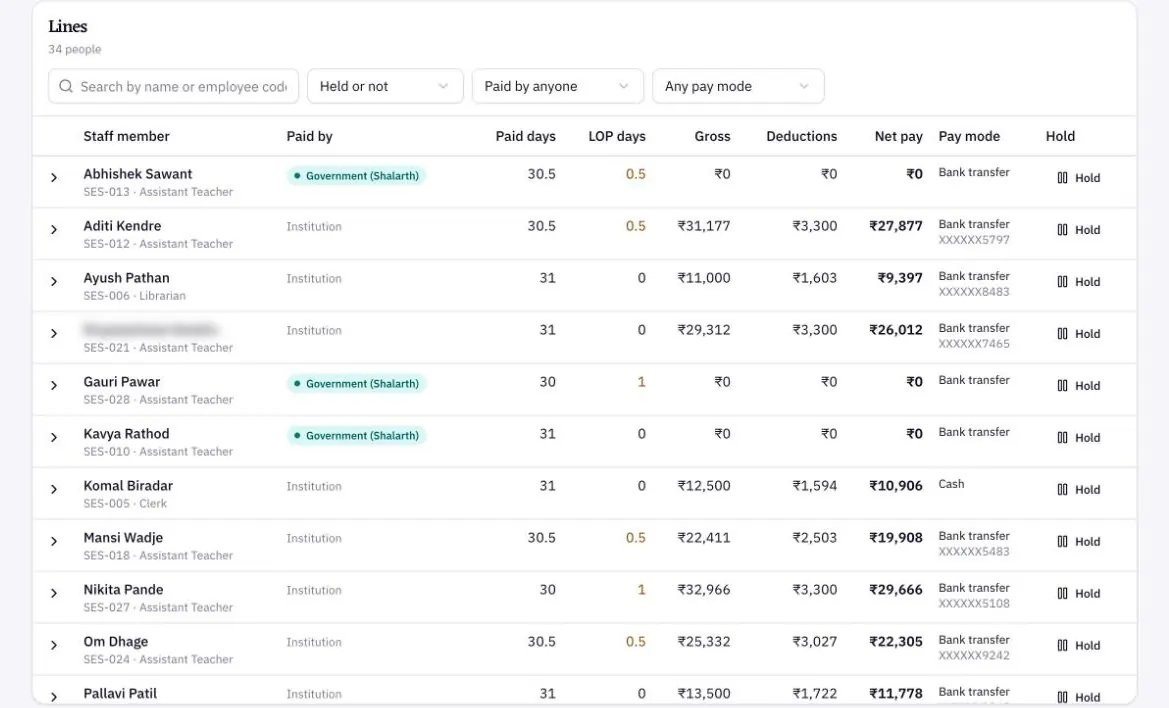Hold payment for SES-021 Assistant Teacher
This screenshot has height=708, width=1169.
click(1078, 334)
